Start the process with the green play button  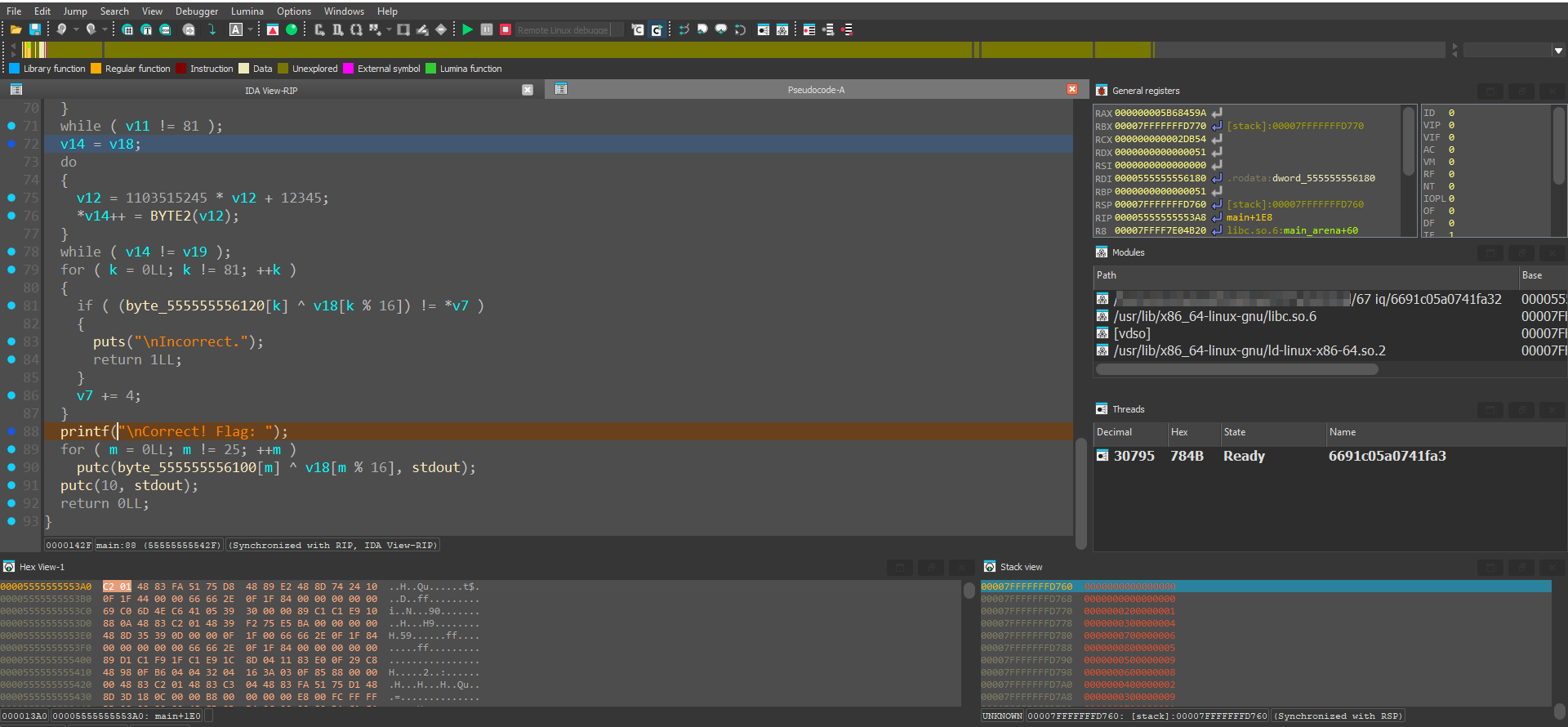467,29
